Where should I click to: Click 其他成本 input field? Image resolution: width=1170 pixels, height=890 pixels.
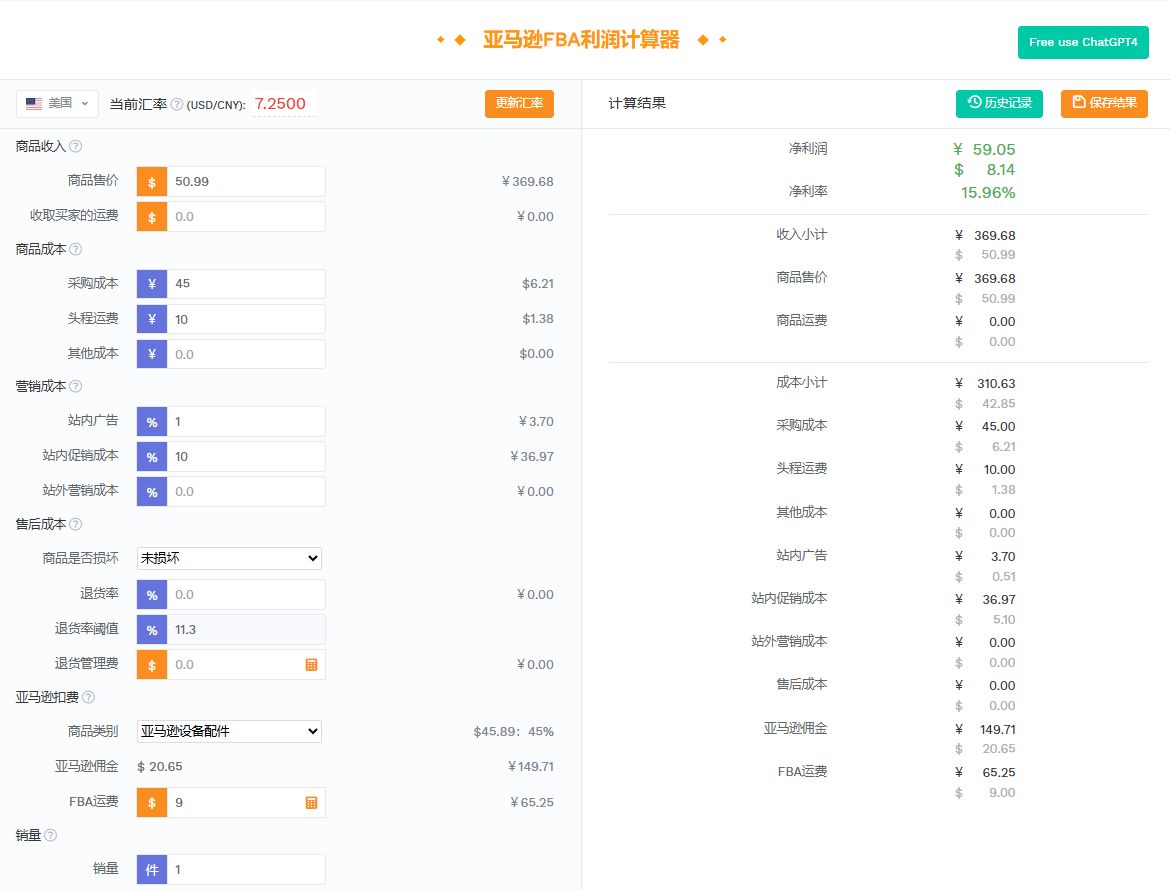pyautogui.click(x=245, y=354)
